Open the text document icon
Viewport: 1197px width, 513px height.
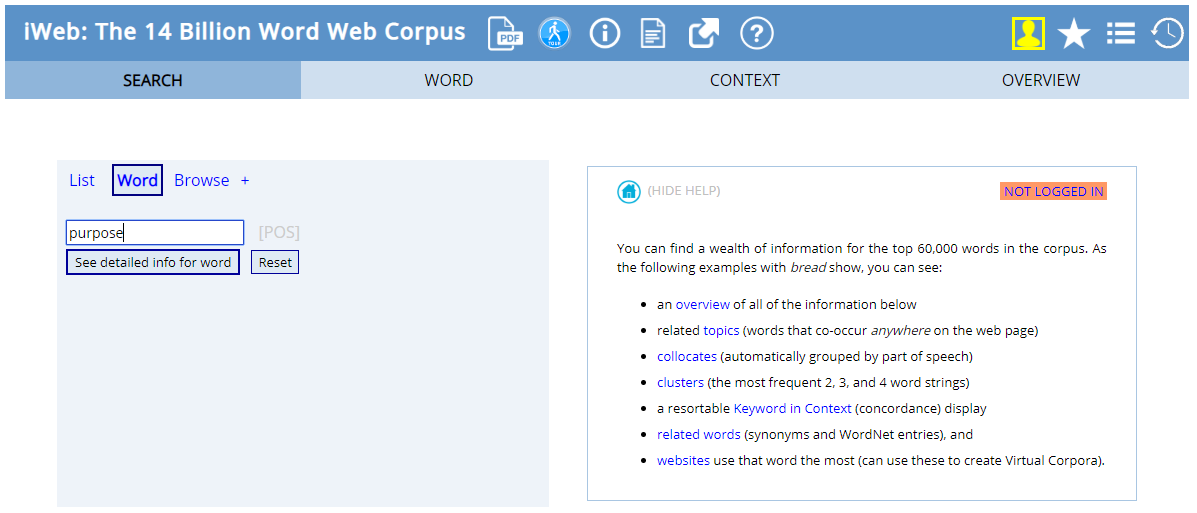(653, 34)
